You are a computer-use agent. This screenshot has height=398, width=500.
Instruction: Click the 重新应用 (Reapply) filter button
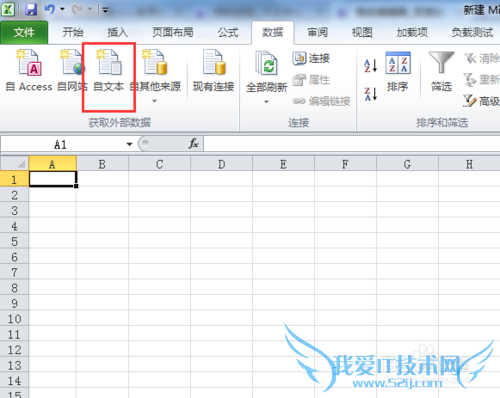(482, 80)
